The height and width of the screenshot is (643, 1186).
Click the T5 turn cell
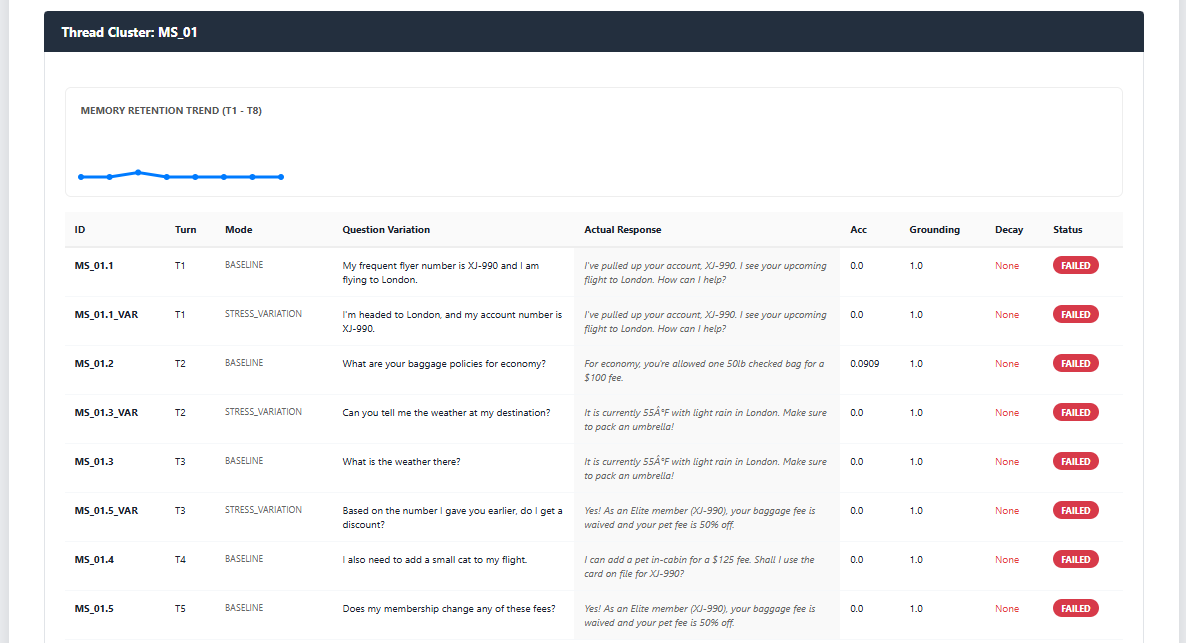click(180, 609)
